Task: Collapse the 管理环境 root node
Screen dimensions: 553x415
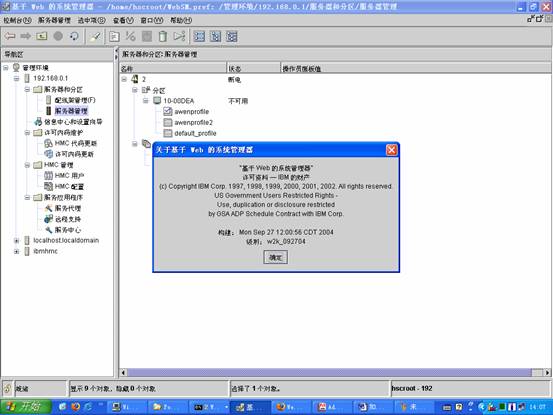Action: (6, 67)
